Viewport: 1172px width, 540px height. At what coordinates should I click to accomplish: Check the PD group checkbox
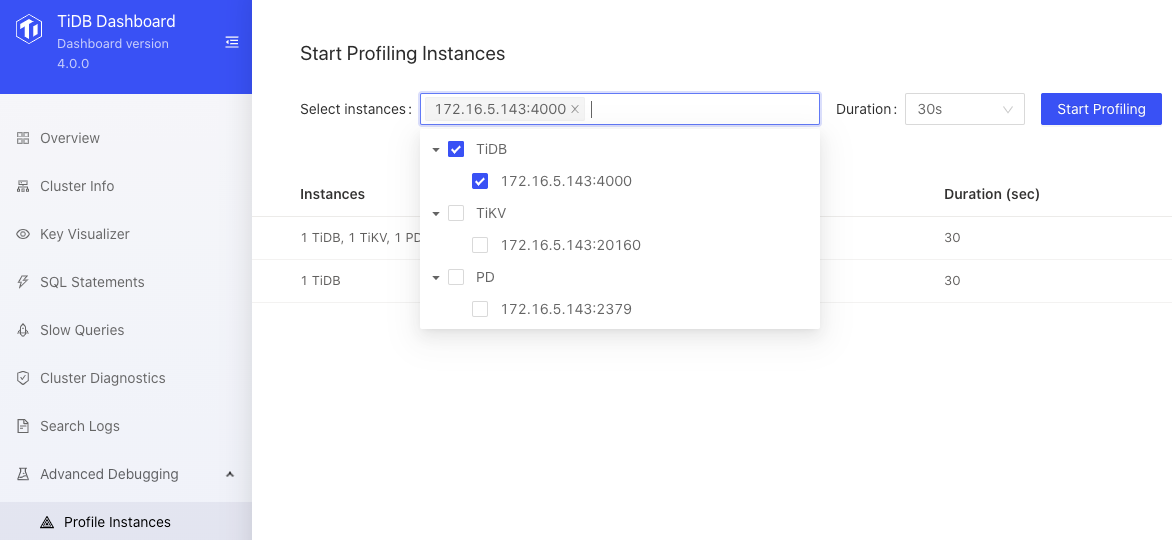click(x=456, y=277)
